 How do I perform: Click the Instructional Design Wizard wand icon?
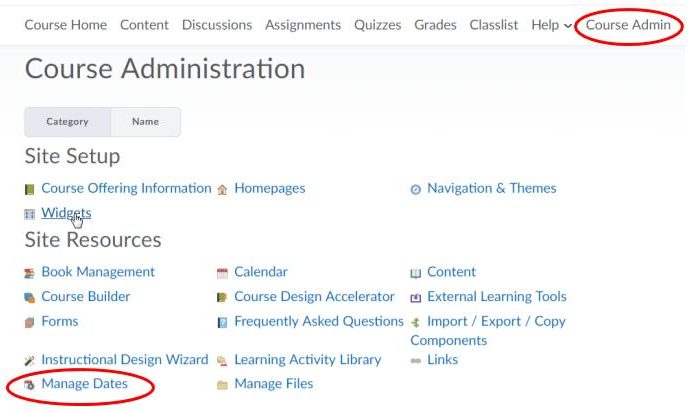[30, 360]
